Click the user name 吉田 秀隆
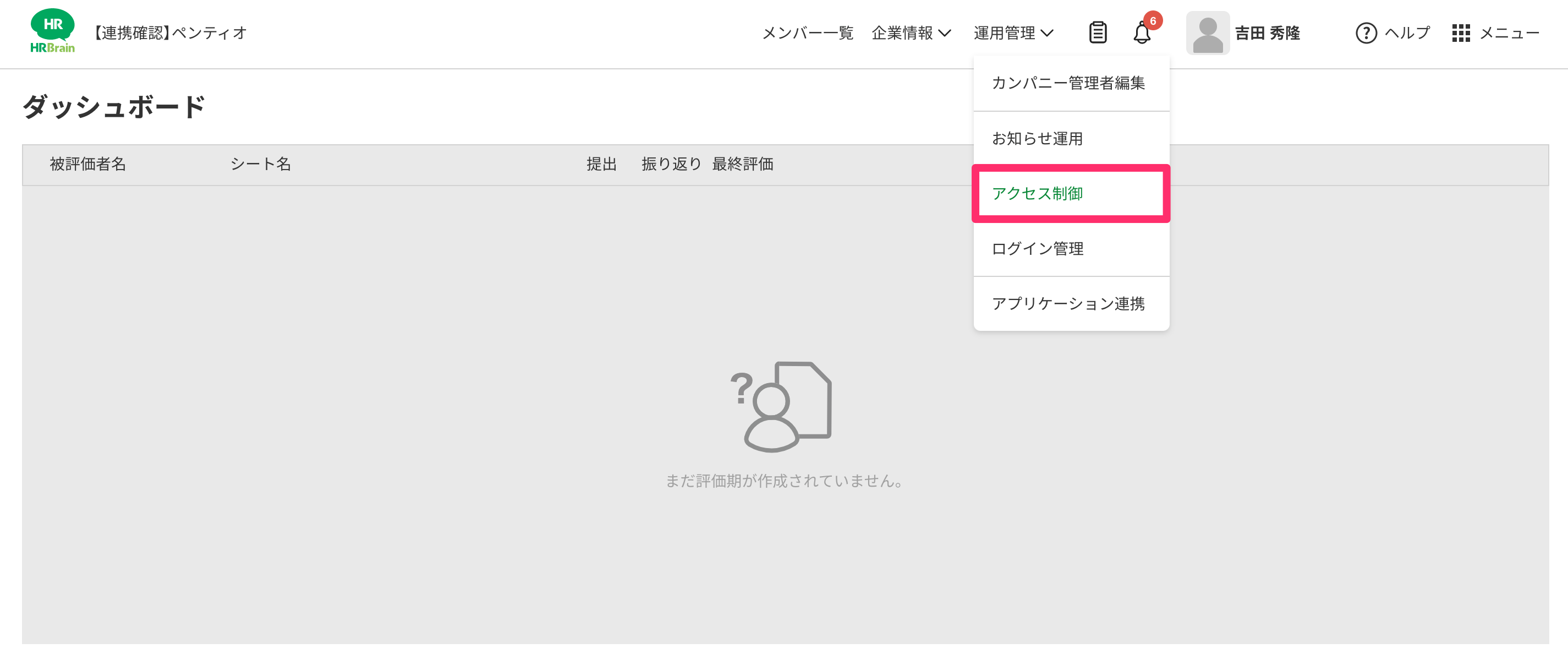Screen dimensions: 1568x665 (1267, 33)
